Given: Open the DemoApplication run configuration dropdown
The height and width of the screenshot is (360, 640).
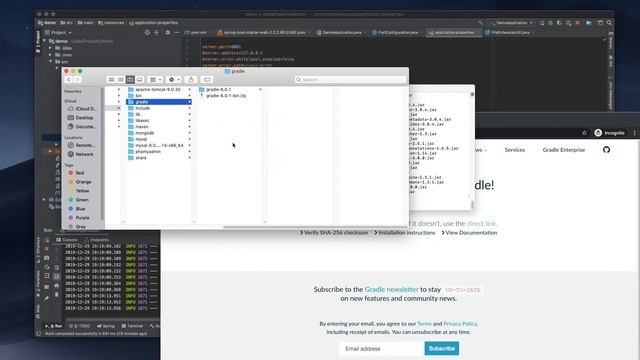Looking at the screenshot, I should (512, 23).
